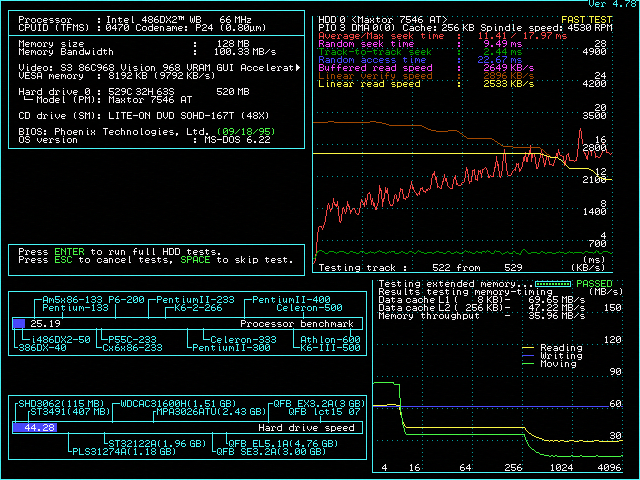Click the PentiumII-400 reference label
This screenshot has width=640, height=480.
pyautogui.click(x=291, y=300)
